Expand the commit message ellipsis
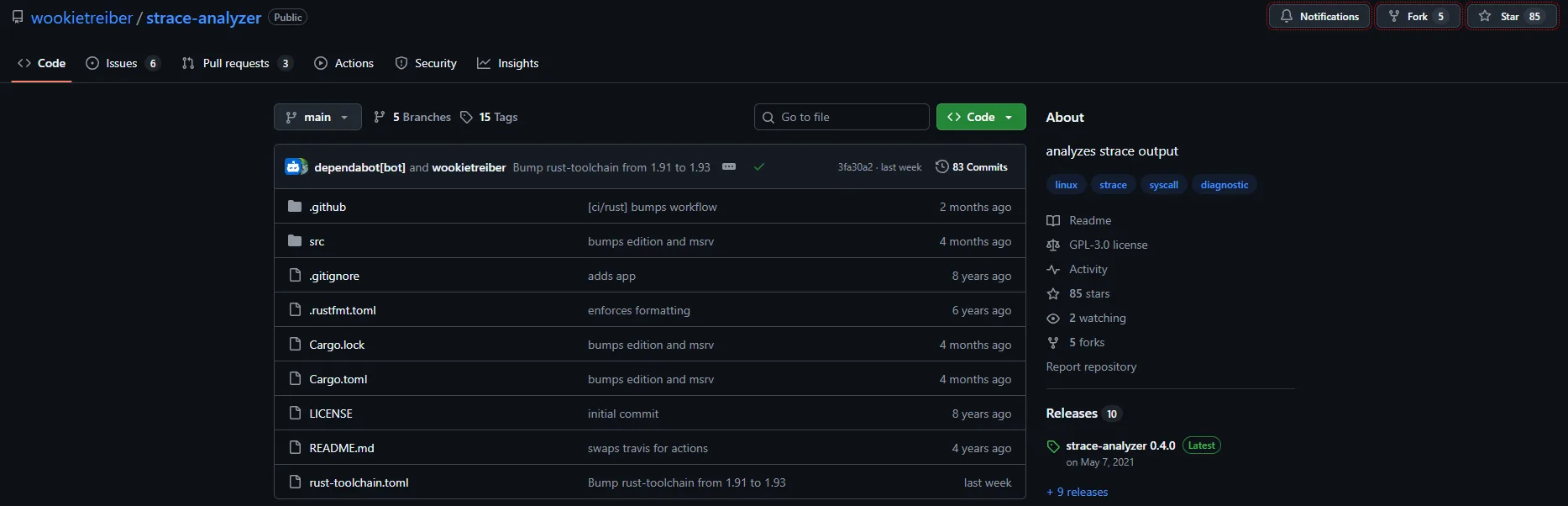Viewport: 1568px width, 506px height. (x=729, y=166)
